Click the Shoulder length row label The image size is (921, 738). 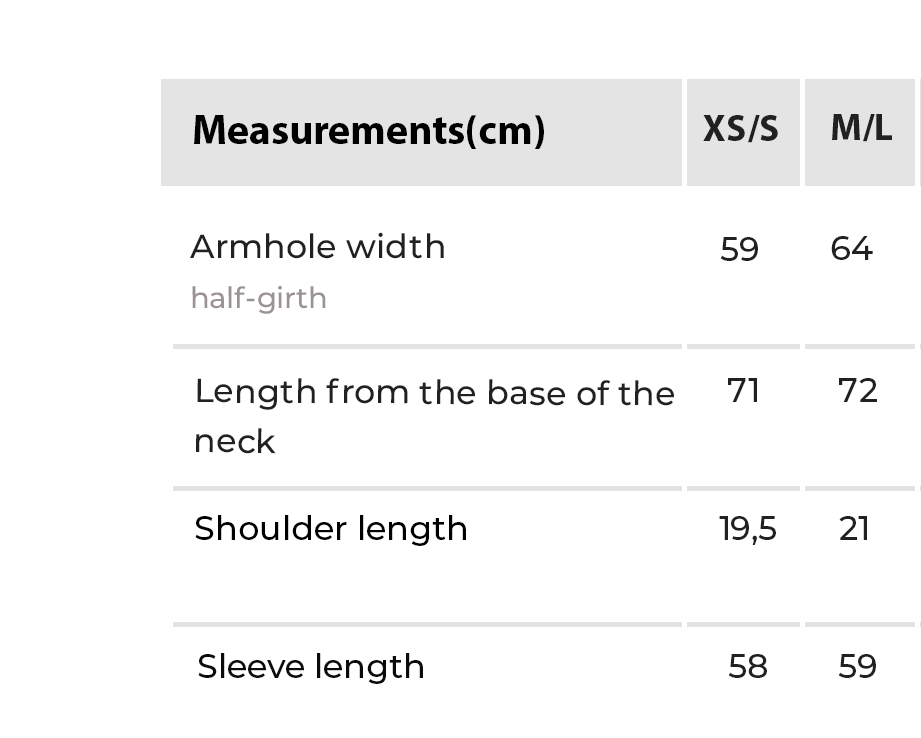[331, 529]
